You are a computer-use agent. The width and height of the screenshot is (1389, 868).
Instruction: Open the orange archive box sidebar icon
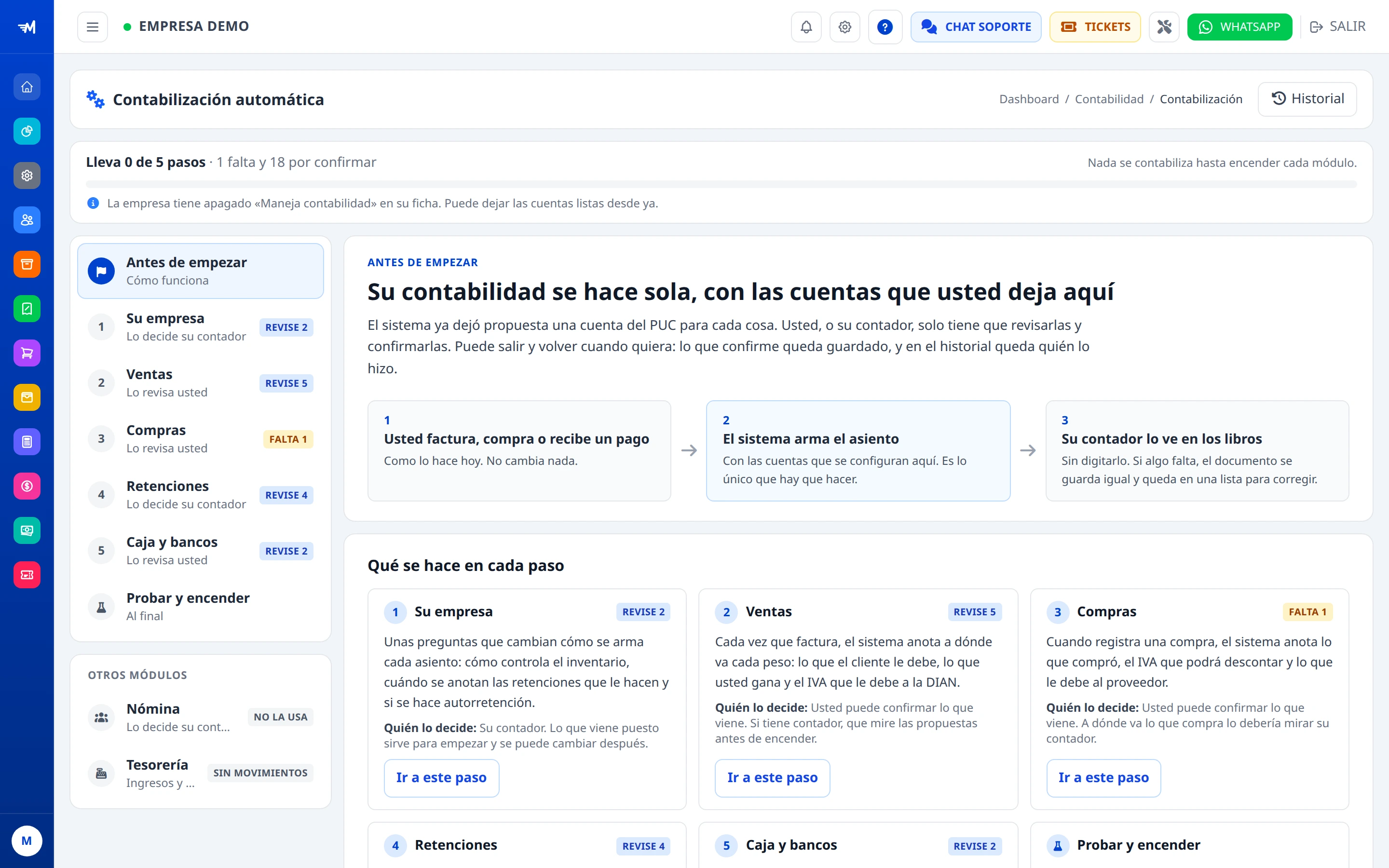click(27, 264)
